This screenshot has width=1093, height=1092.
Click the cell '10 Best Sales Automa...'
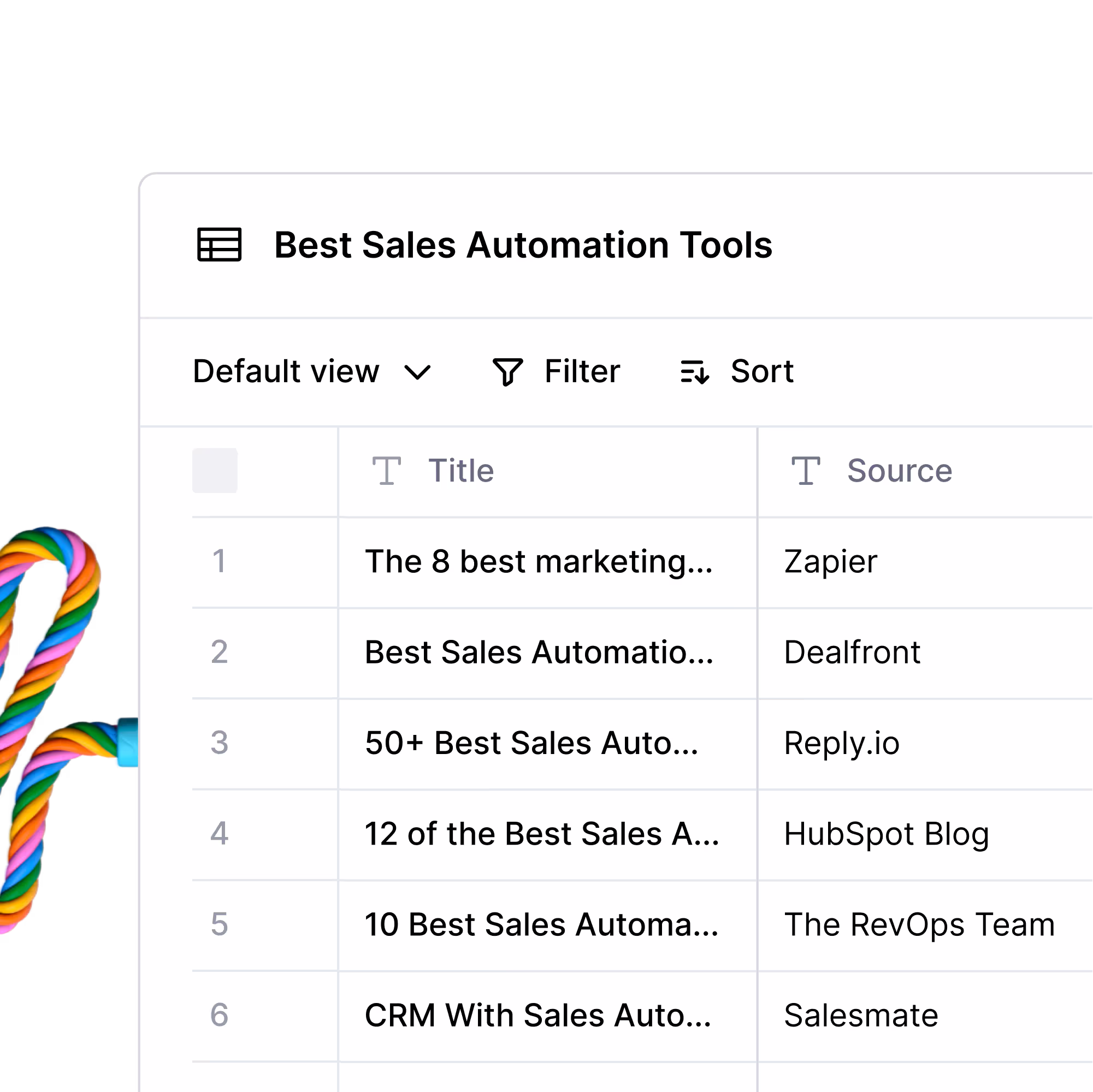(548, 925)
